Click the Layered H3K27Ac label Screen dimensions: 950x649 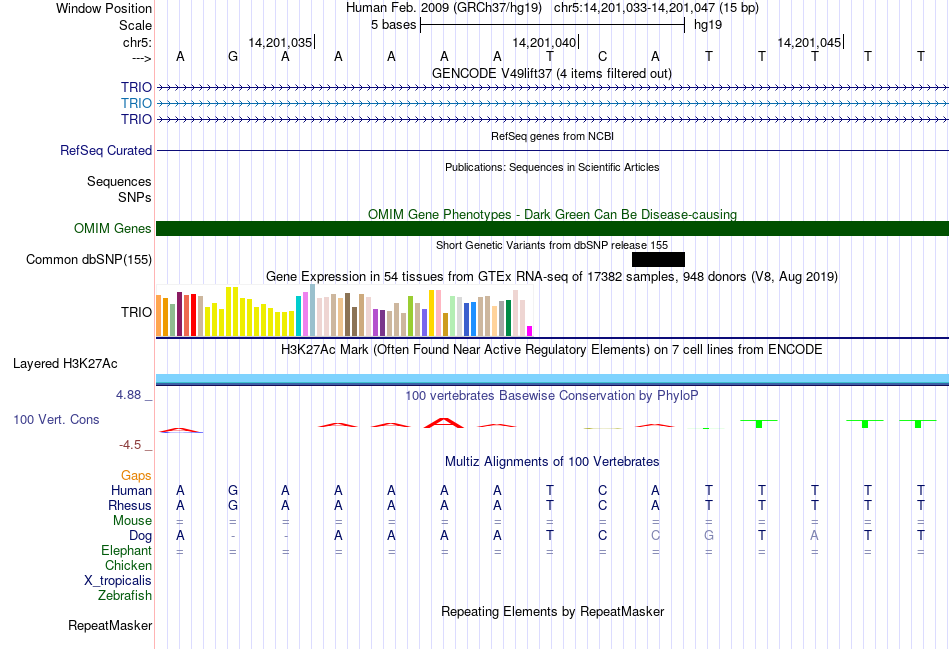65,364
